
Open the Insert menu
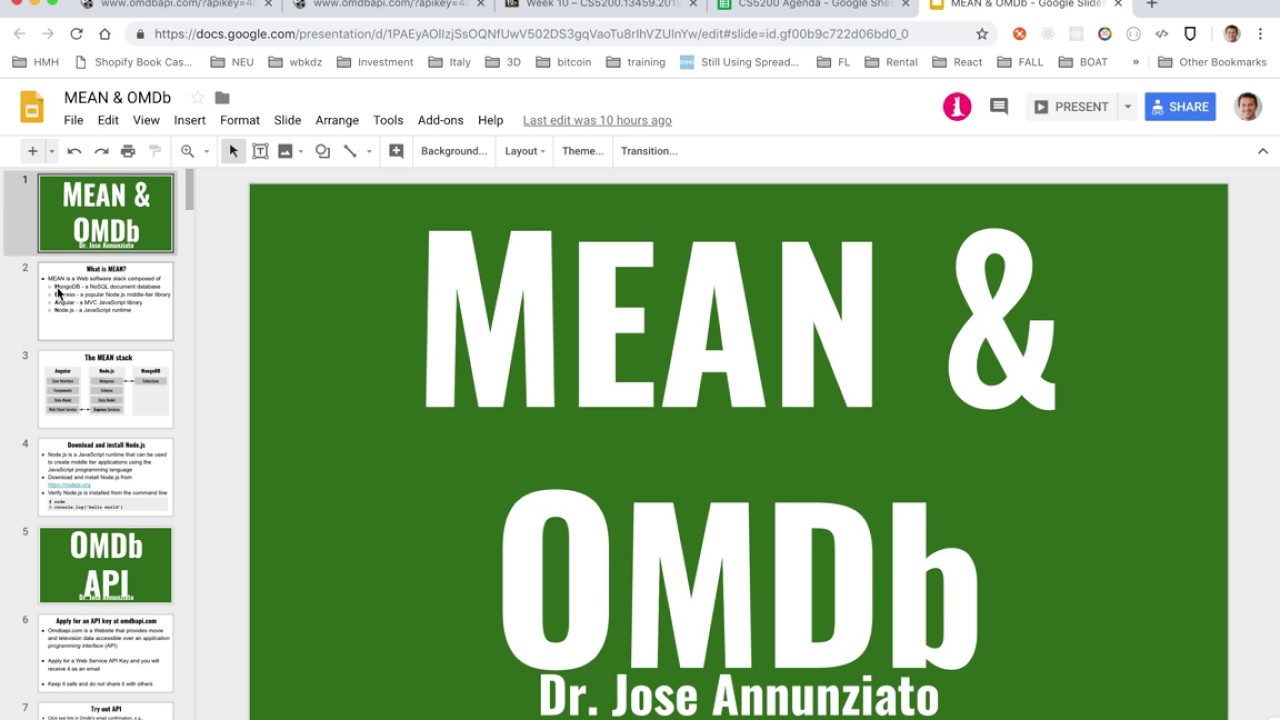coord(190,120)
